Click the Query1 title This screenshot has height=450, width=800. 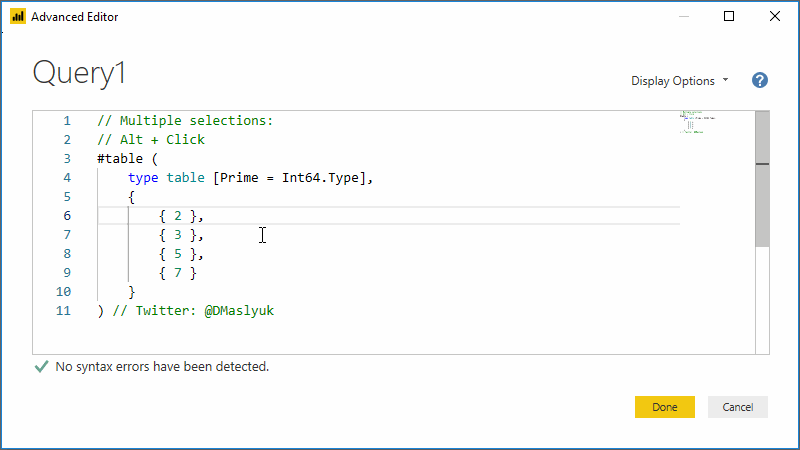click(x=79, y=72)
